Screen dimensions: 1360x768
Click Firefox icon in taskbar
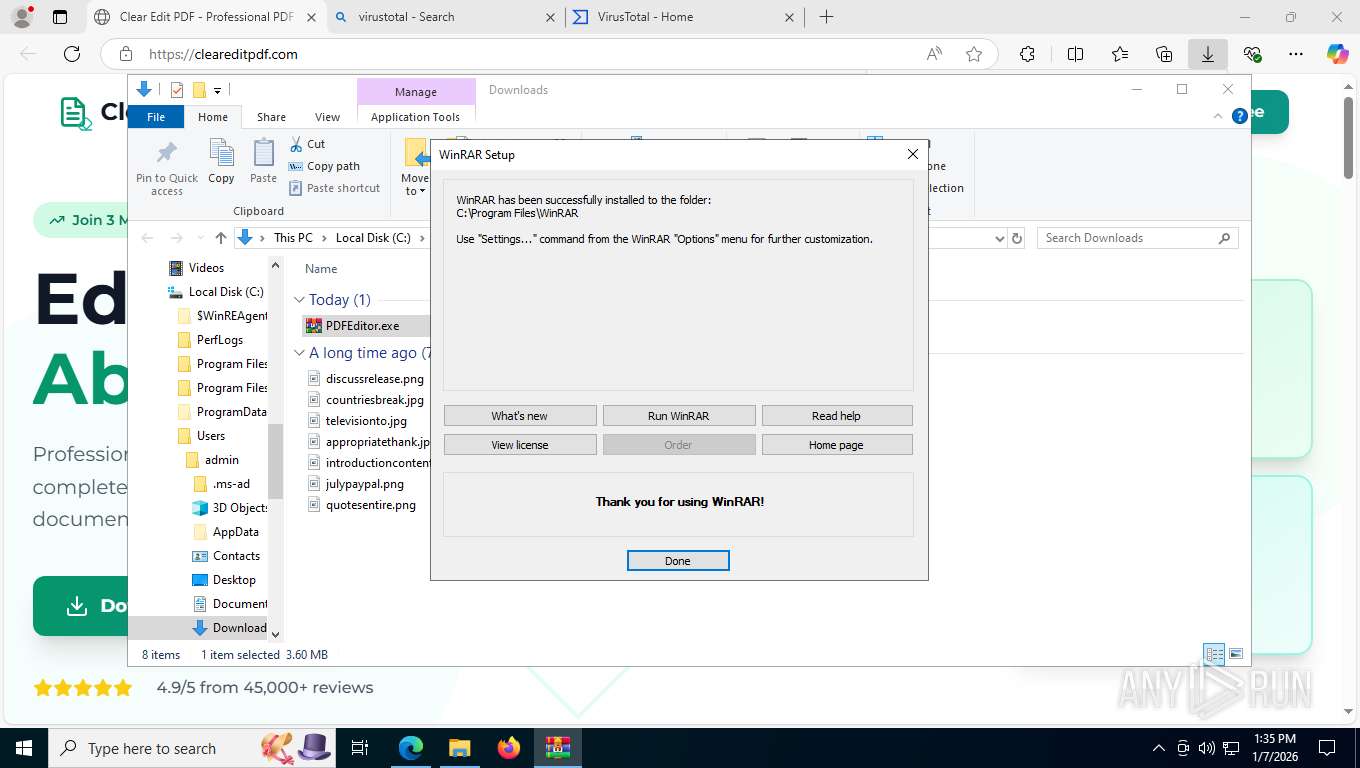click(x=509, y=748)
